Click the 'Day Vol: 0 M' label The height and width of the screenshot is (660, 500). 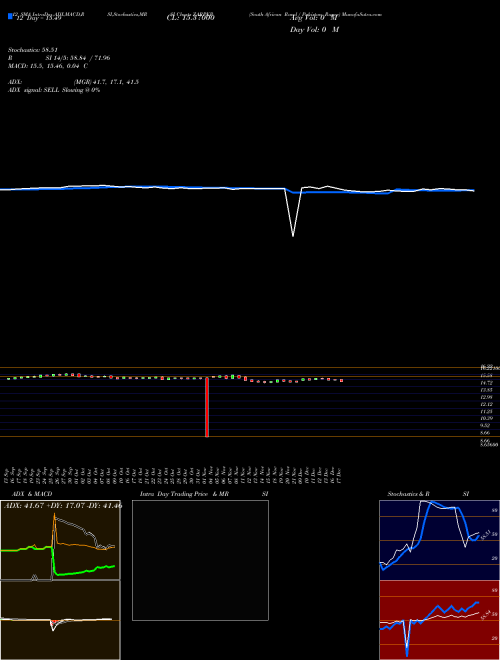[x=314, y=30]
